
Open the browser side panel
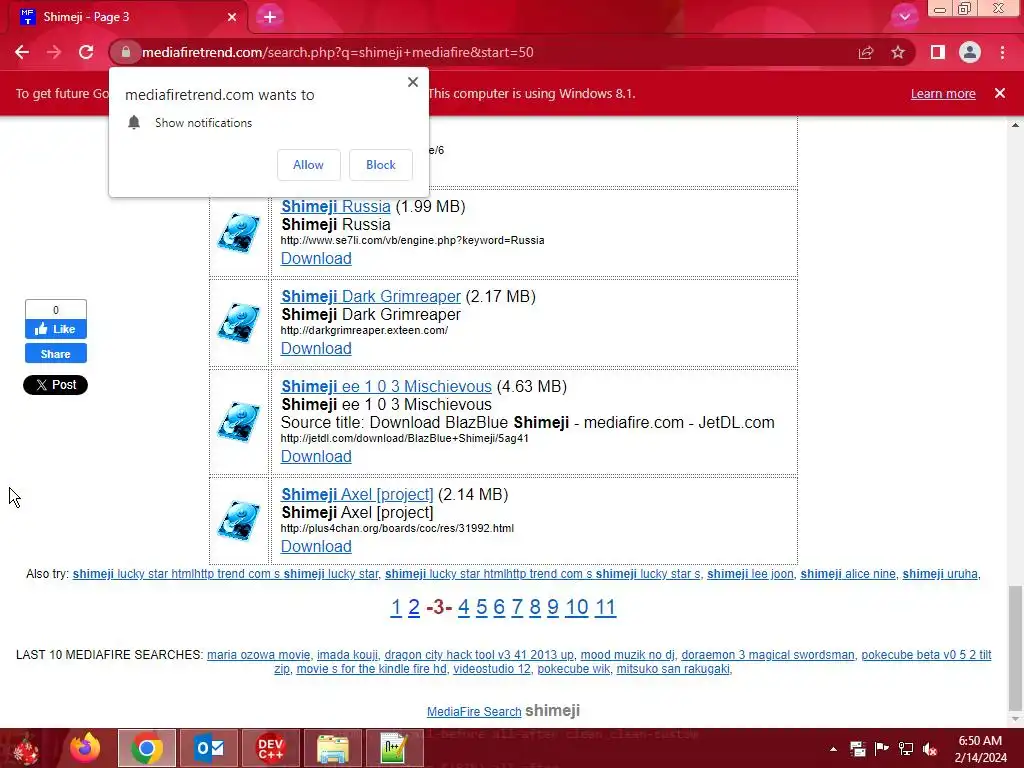point(938,52)
